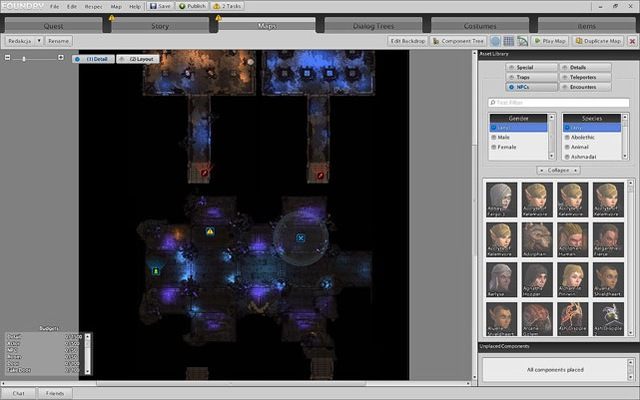640x400 pixels.
Task: Click the Gender list down arrow
Action: 551,156
